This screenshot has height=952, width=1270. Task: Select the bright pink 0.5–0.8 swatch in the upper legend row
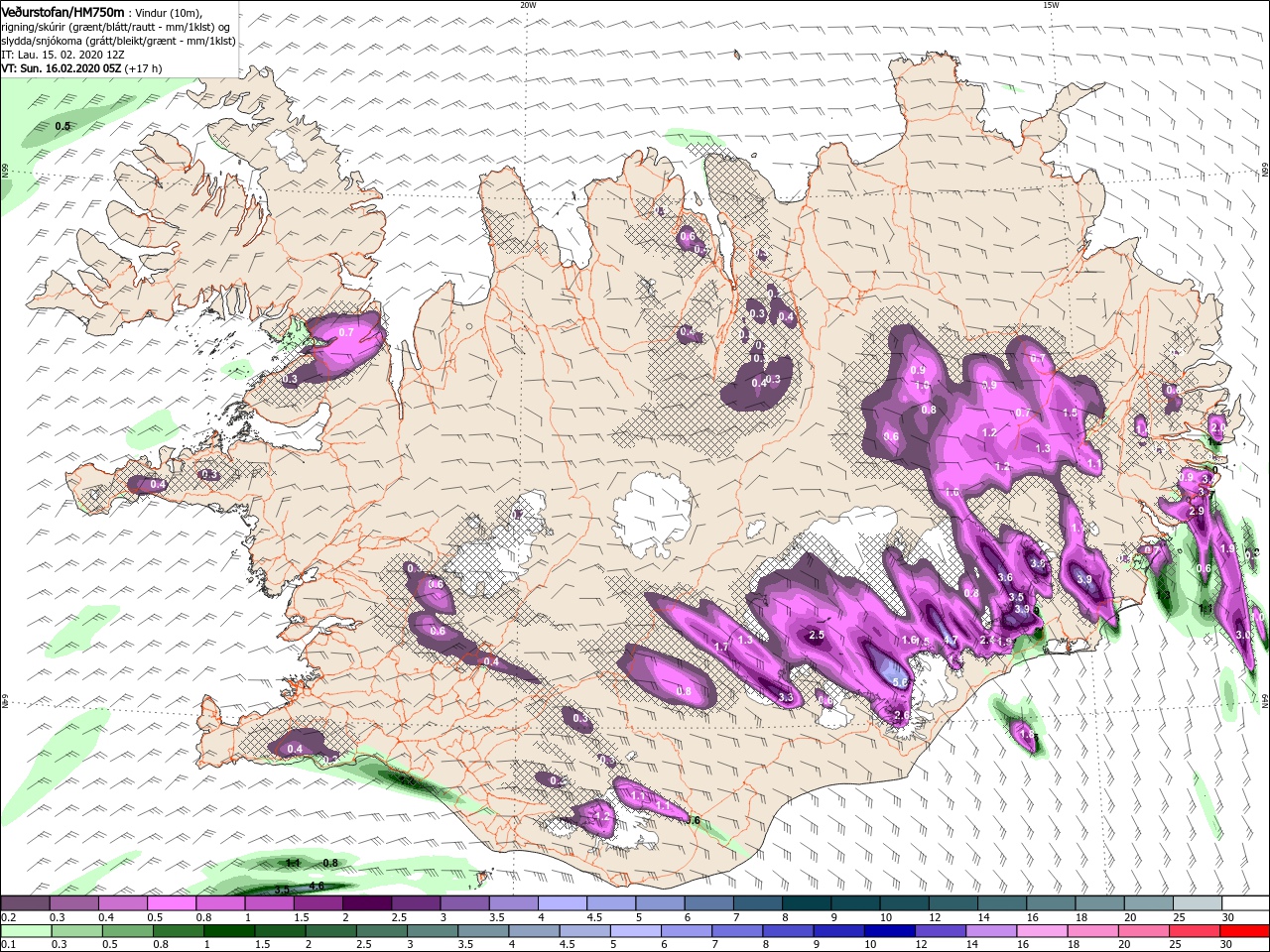171,903
